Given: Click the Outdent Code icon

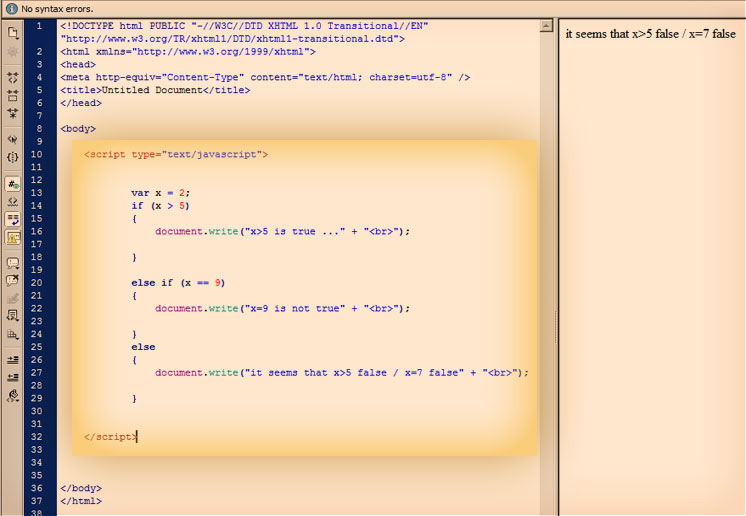Looking at the screenshot, I should click(x=13, y=378).
